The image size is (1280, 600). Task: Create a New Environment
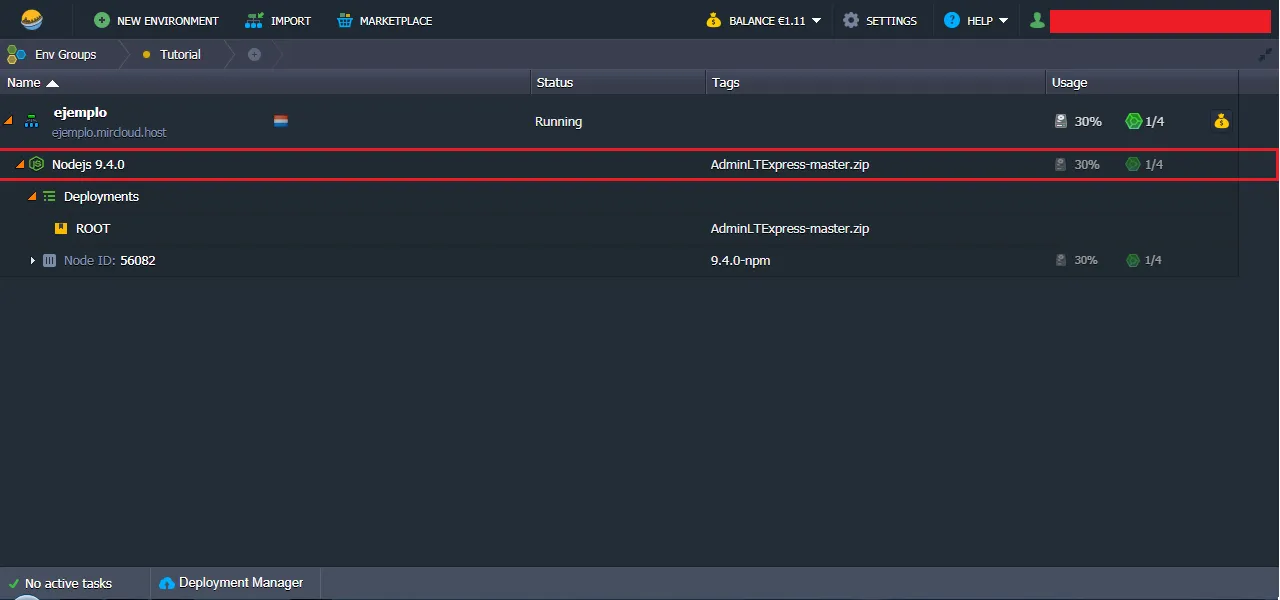click(x=156, y=20)
